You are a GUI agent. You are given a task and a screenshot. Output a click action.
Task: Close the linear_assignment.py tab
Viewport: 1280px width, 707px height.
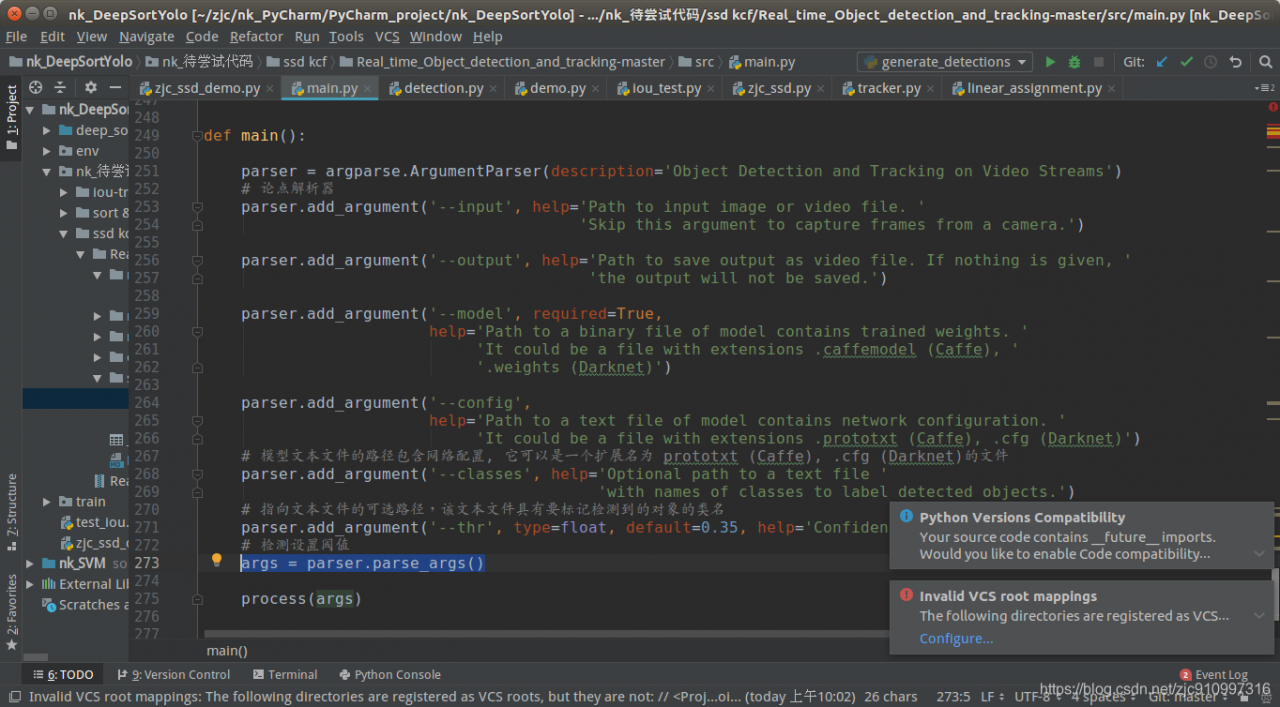click(x=1113, y=88)
